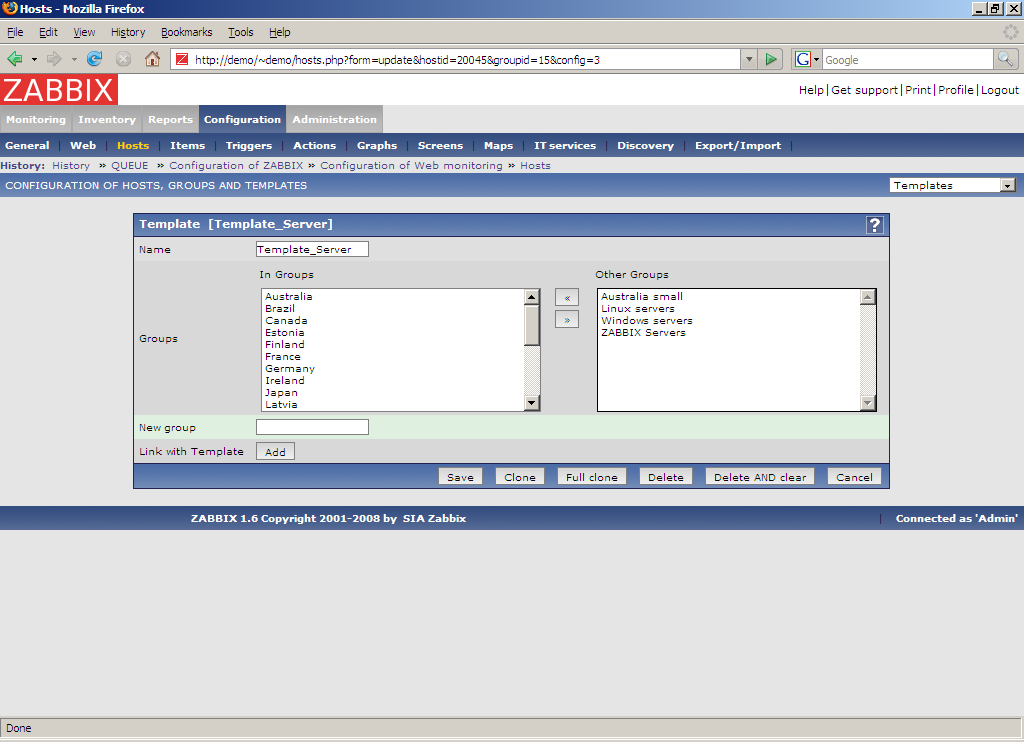
Task: Open the History menu
Action: [128, 32]
